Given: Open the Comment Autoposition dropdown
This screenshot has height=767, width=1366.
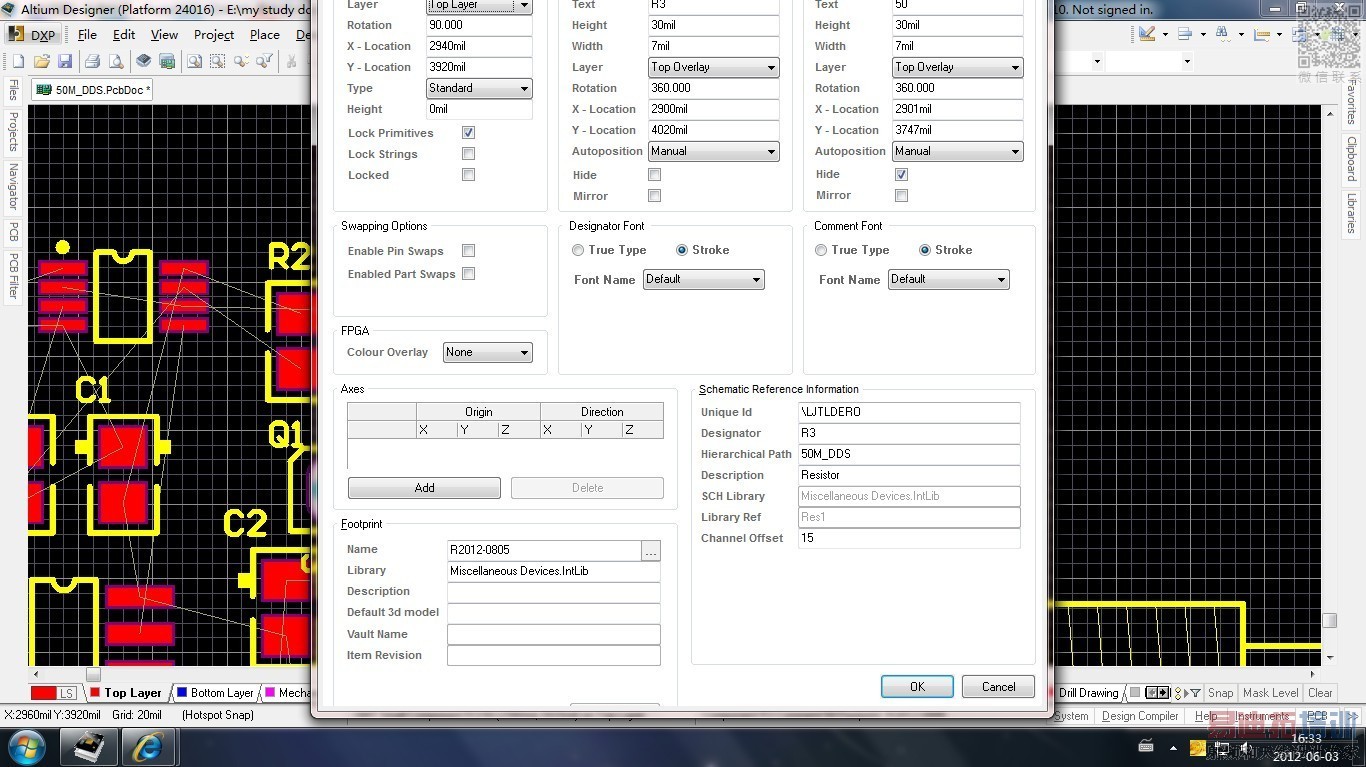Looking at the screenshot, I should pos(958,151).
